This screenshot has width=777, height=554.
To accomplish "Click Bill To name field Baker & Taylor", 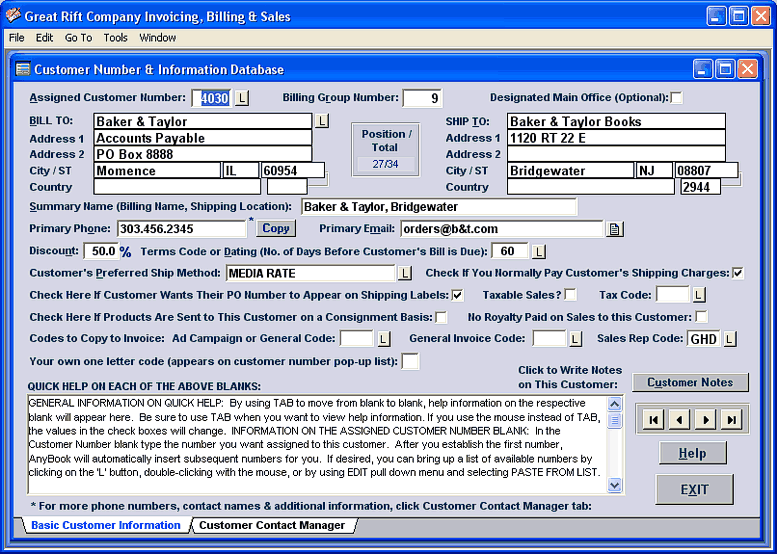I will pyautogui.click(x=203, y=121).
